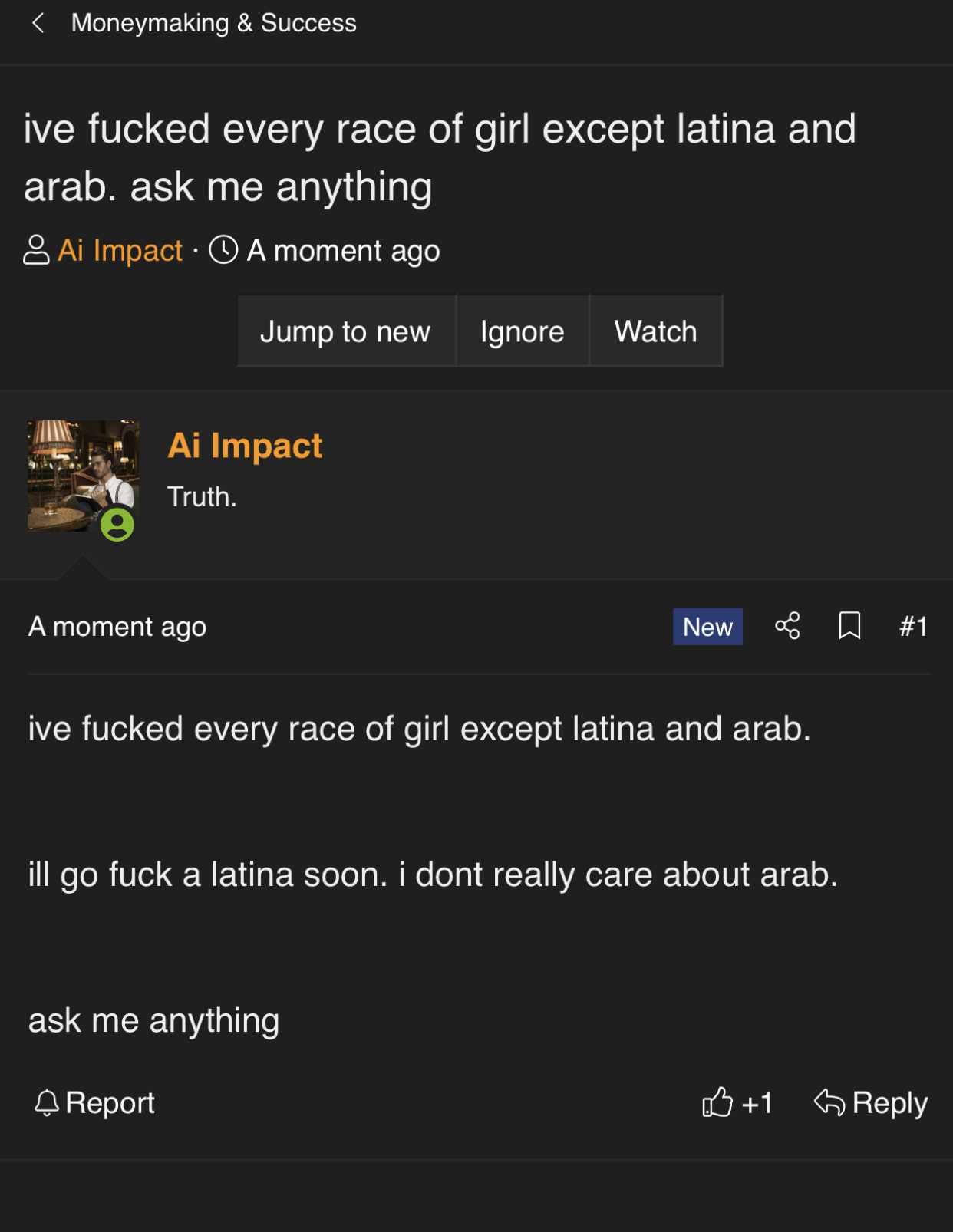Click the Jump to new button
This screenshot has width=953, height=1232.
pos(346,331)
